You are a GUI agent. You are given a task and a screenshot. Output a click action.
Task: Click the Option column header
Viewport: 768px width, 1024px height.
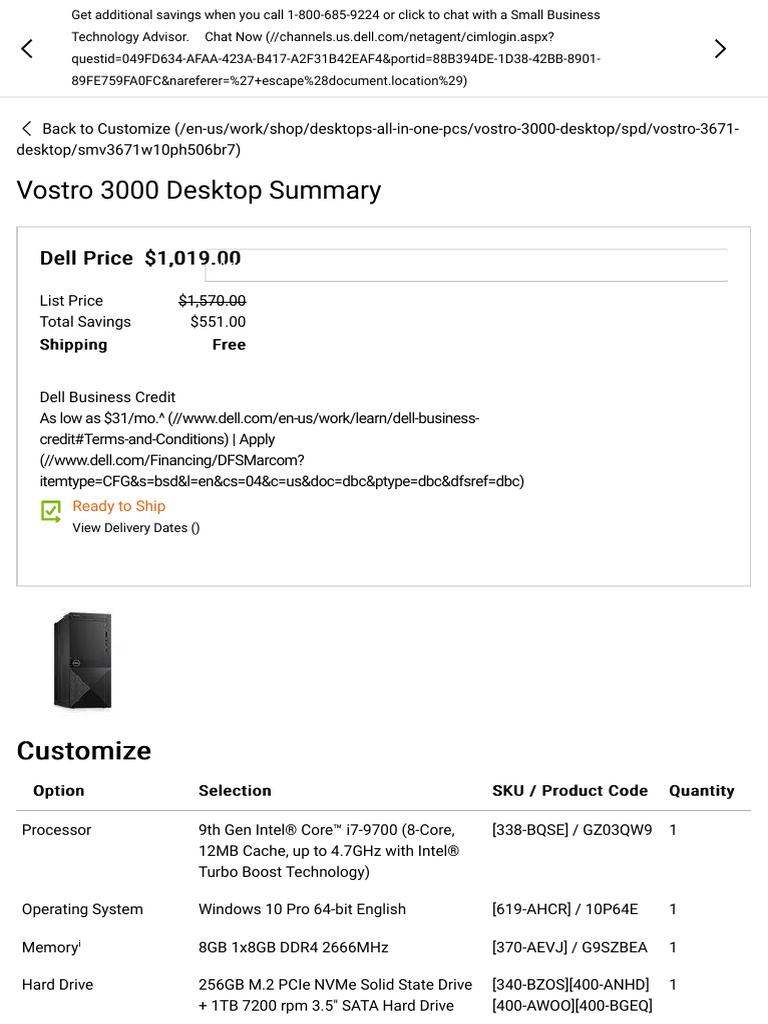(59, 791)
